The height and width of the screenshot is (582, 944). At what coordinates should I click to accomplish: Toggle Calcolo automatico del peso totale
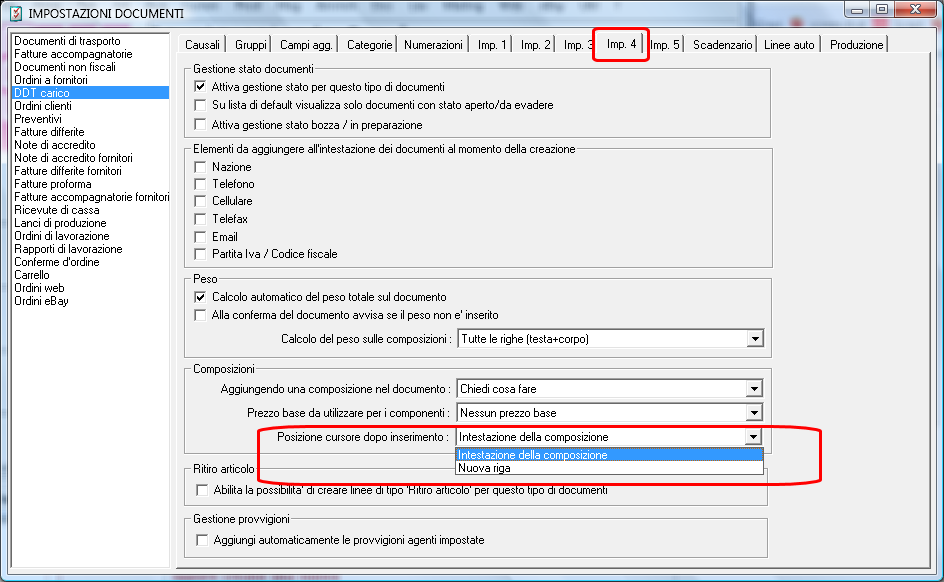(x=200, y=297)
